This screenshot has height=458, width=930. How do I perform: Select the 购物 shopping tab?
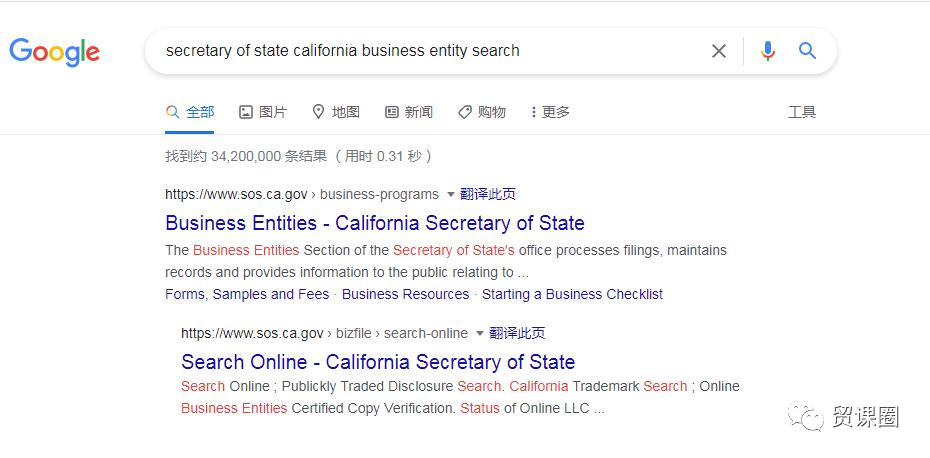482,112
